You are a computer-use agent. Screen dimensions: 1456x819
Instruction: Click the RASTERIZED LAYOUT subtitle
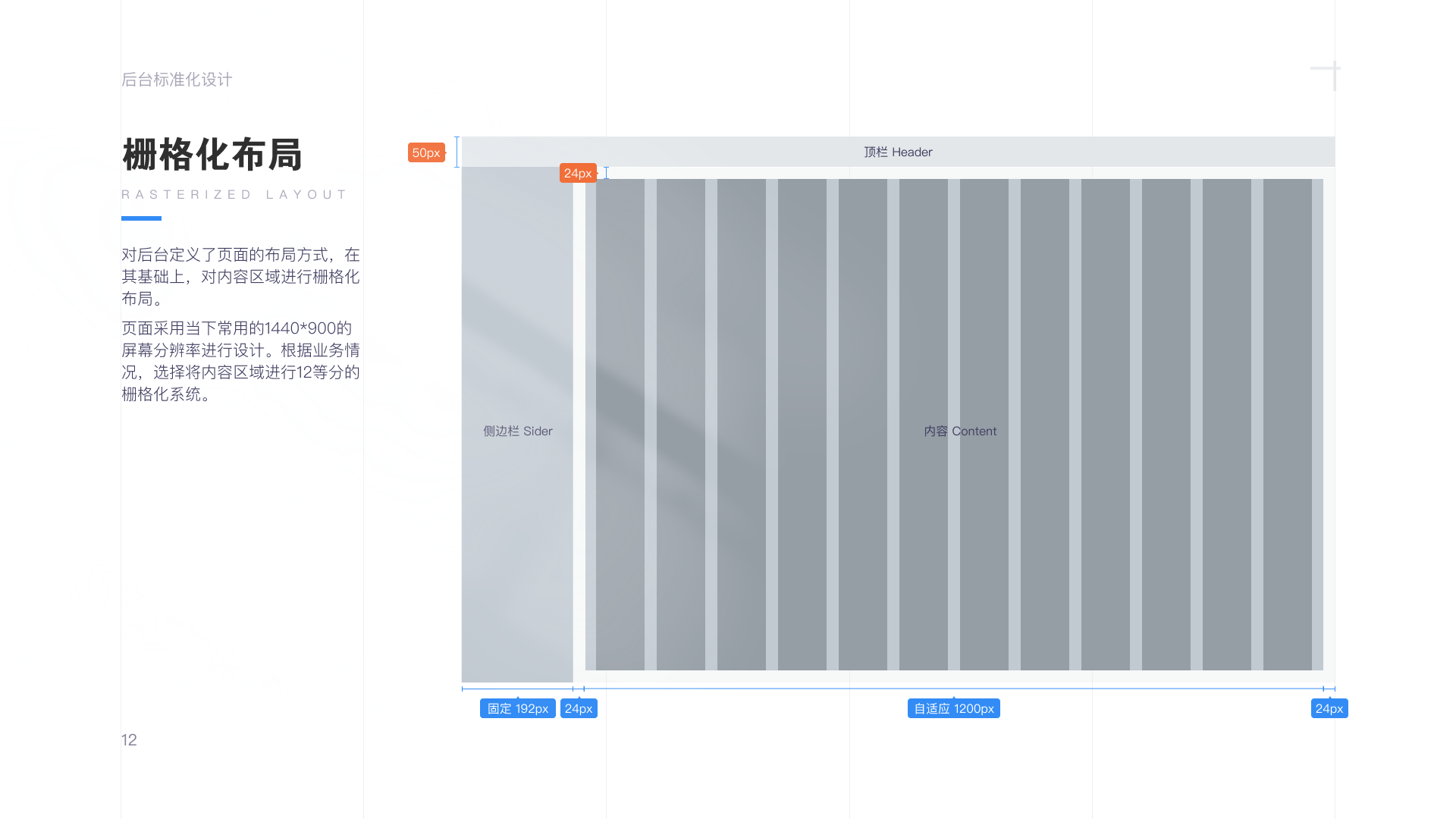(x=234, y=195)
